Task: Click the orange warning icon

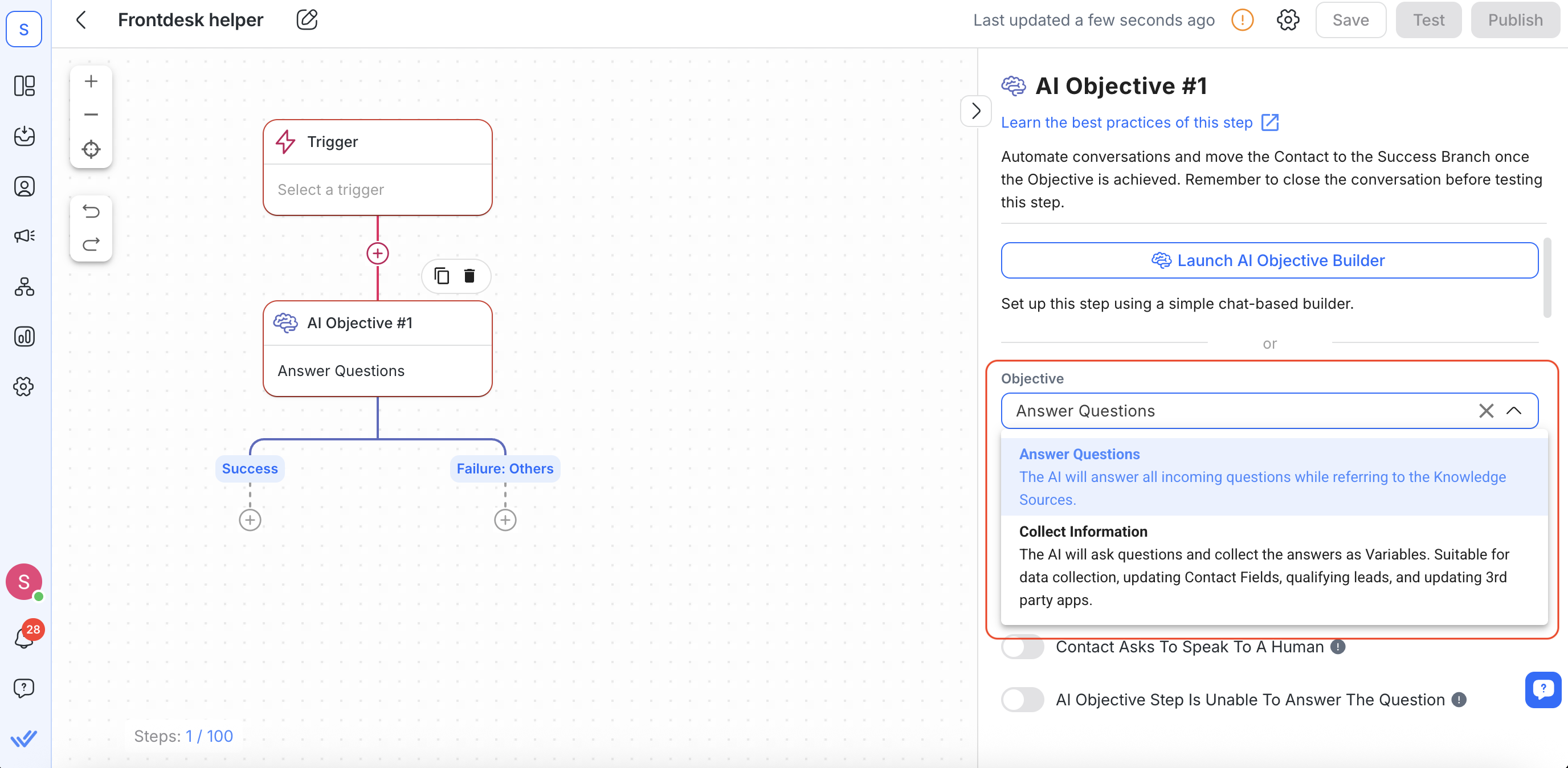Action: click(x=1242, y=19)
